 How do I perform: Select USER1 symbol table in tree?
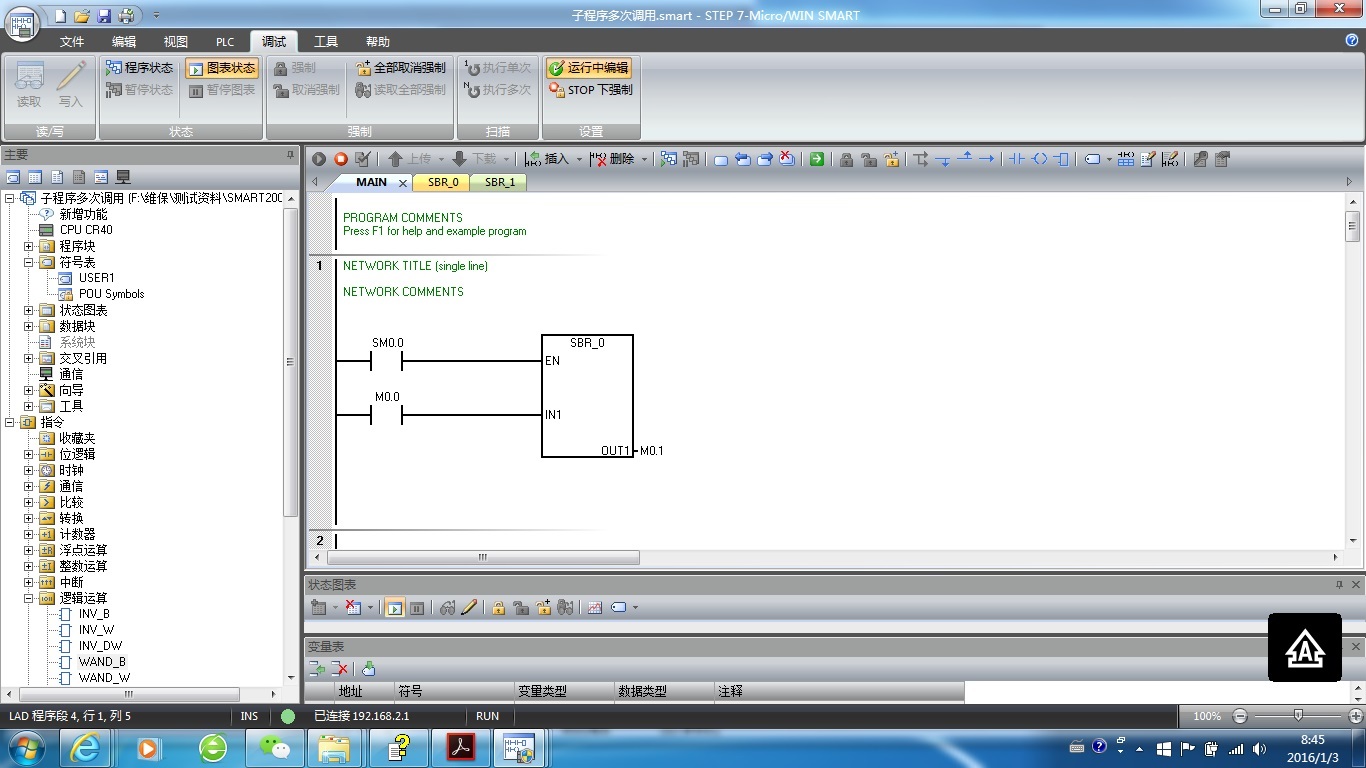tap(97, 278)
